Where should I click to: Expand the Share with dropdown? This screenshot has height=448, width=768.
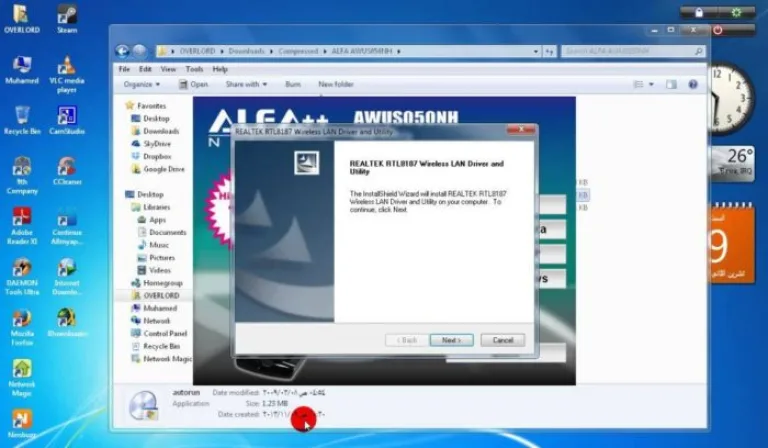(x=246, y=84)
